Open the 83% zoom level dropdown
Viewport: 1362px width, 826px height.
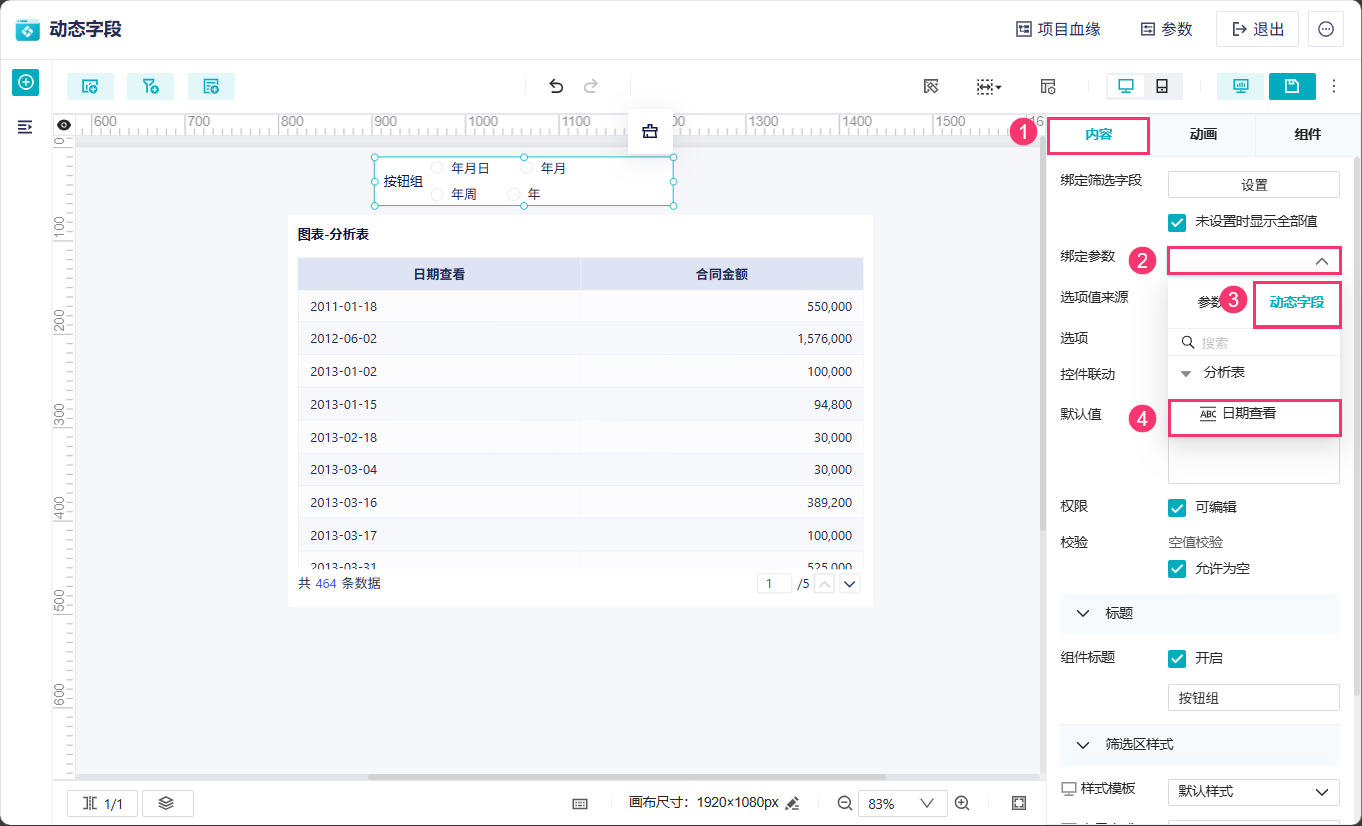pyautogui.click(x=901, y=803)
